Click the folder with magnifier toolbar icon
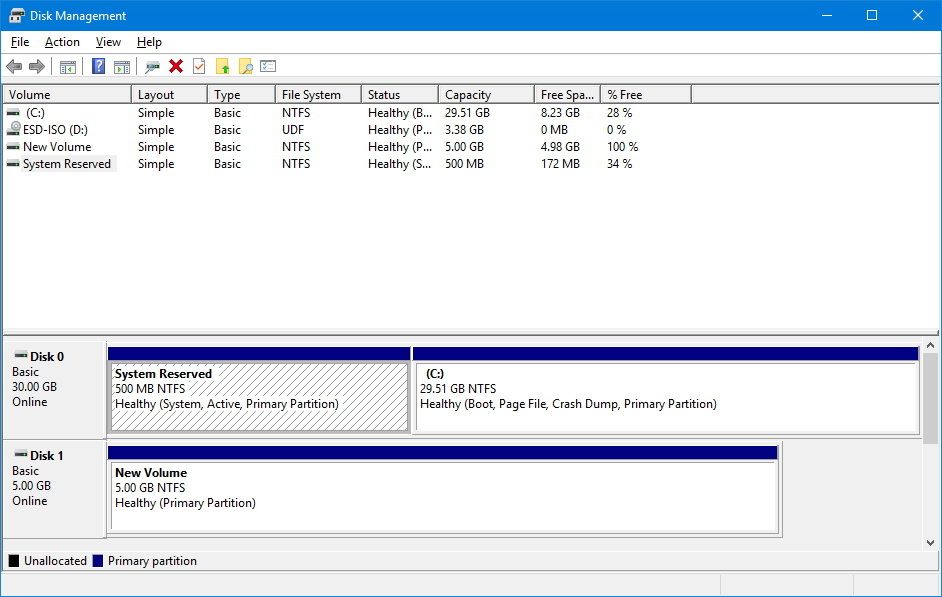The image size is (942, 597). [245, 67]
